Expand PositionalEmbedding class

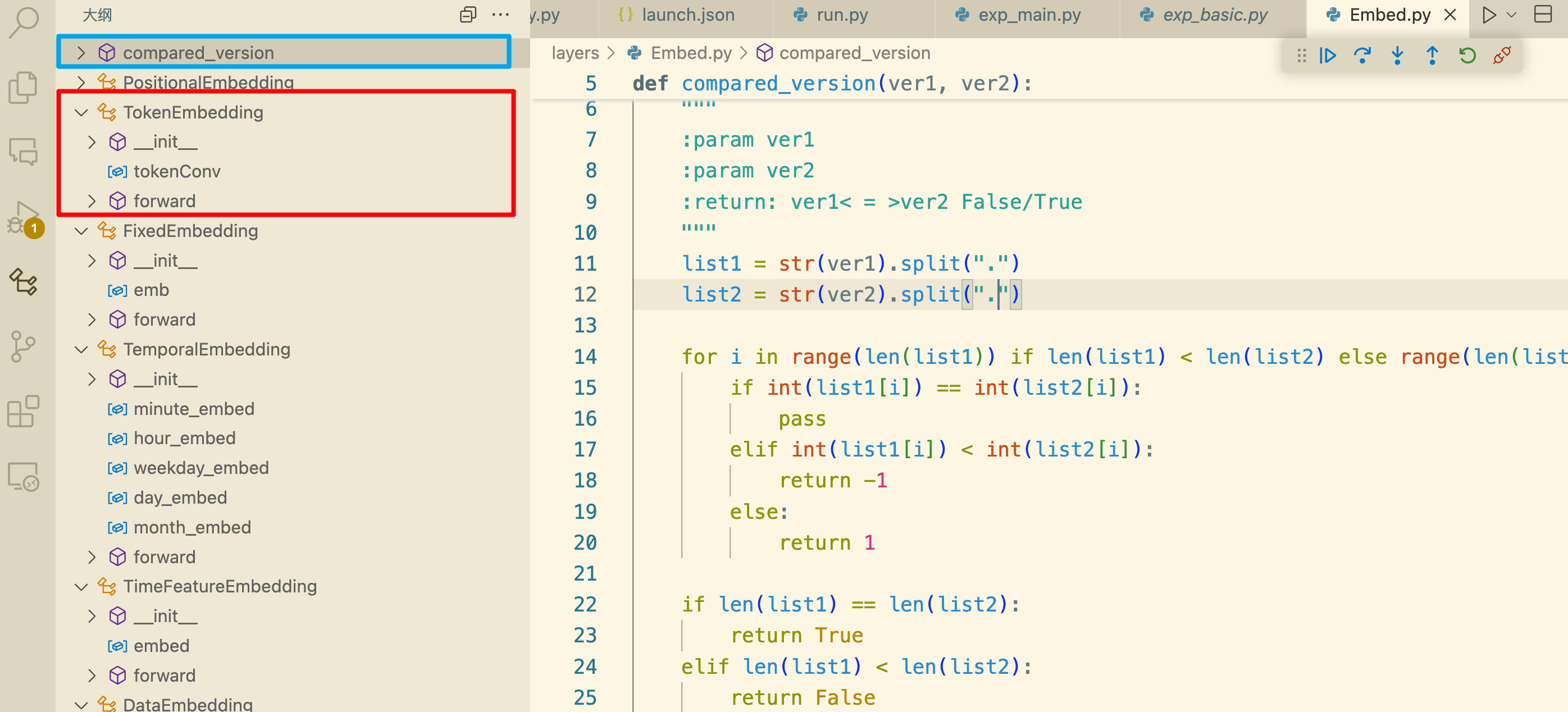(x=81, y=82)
